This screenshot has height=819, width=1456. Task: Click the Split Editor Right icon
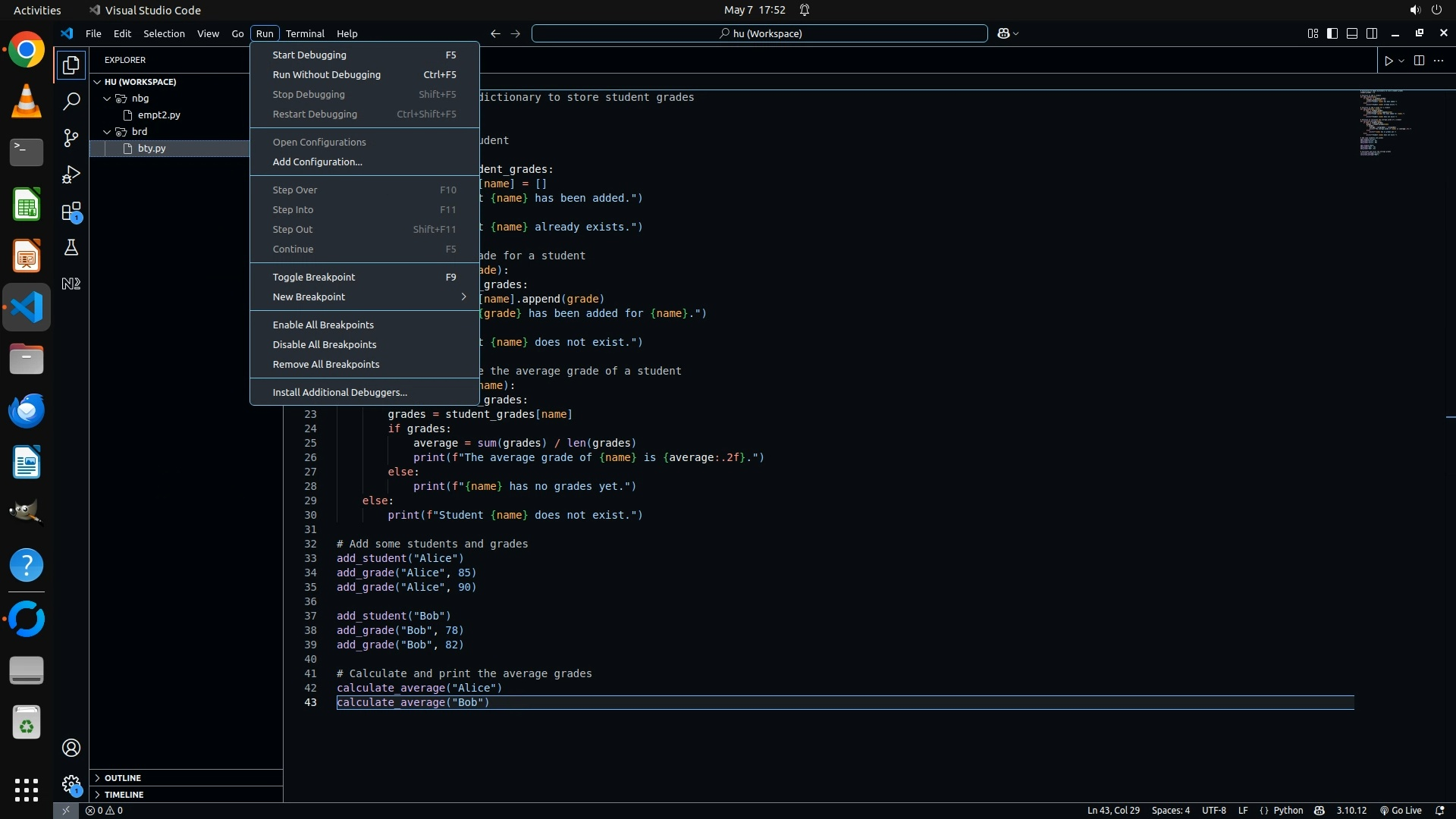pos(1419,61)
